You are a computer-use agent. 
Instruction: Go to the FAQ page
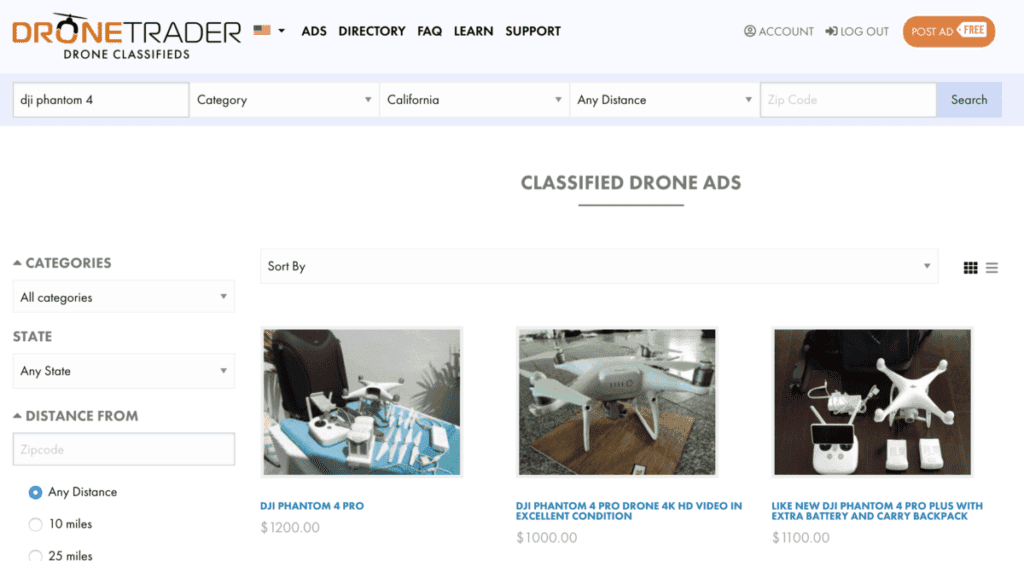[429, 31]
